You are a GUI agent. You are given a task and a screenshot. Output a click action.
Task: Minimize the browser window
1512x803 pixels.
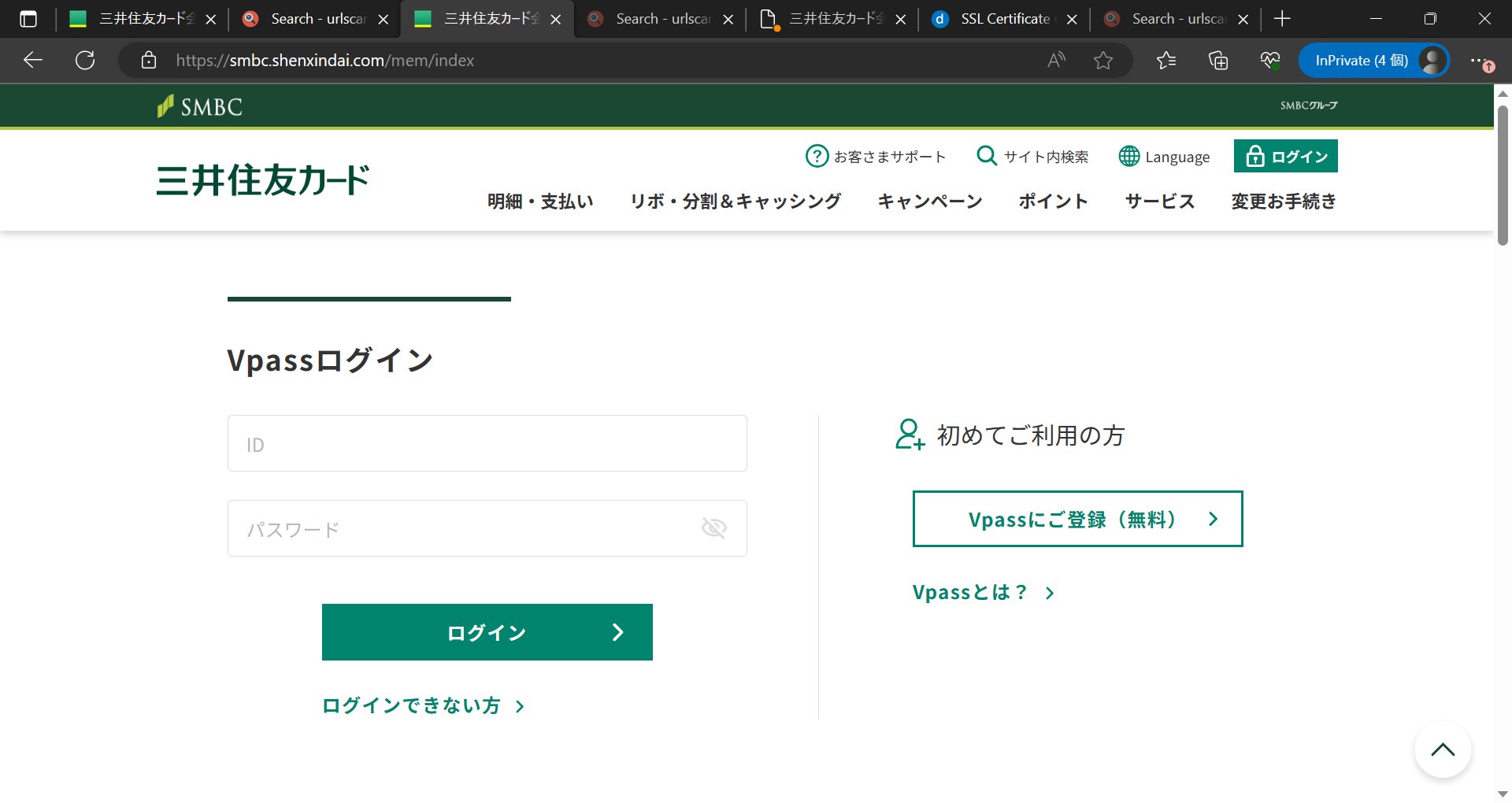click(x=1377, y=19)
